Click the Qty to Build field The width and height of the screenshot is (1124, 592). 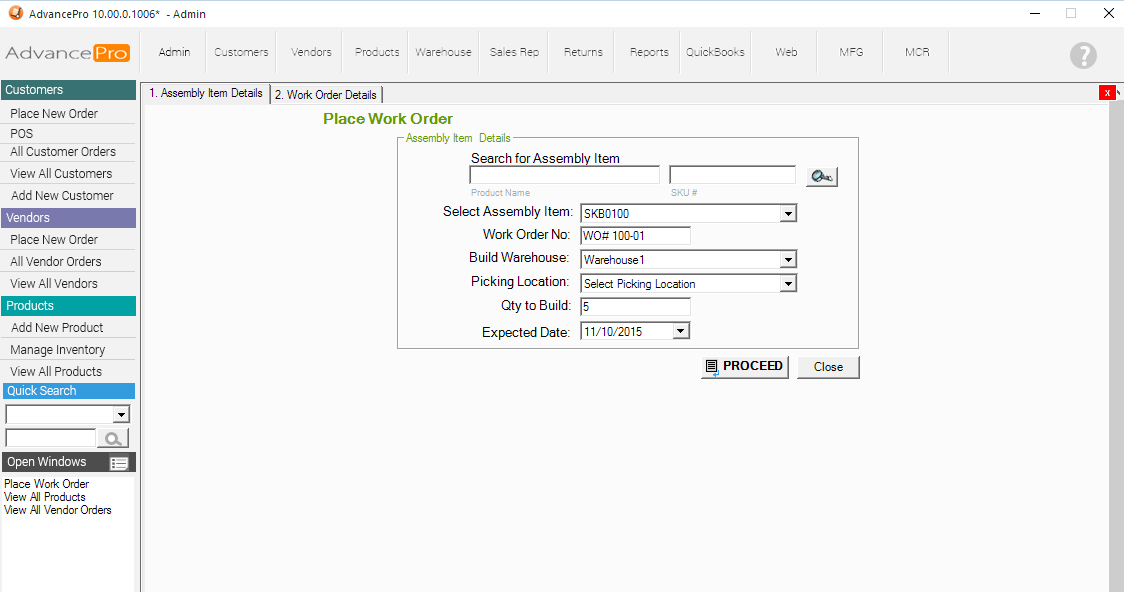click(635, 307)
